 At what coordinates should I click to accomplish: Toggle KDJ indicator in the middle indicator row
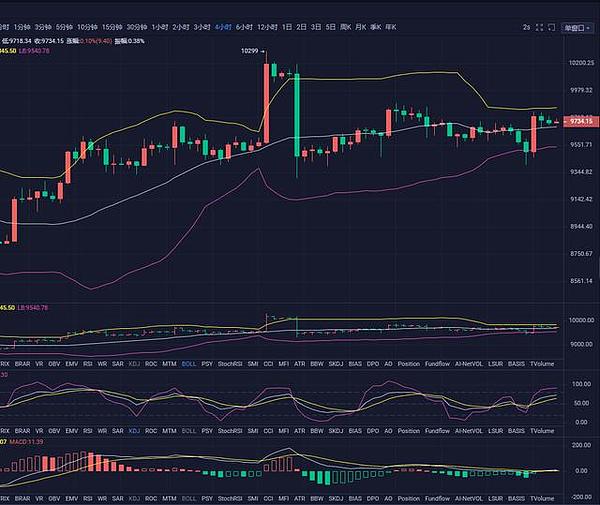[x=134, y=430]
